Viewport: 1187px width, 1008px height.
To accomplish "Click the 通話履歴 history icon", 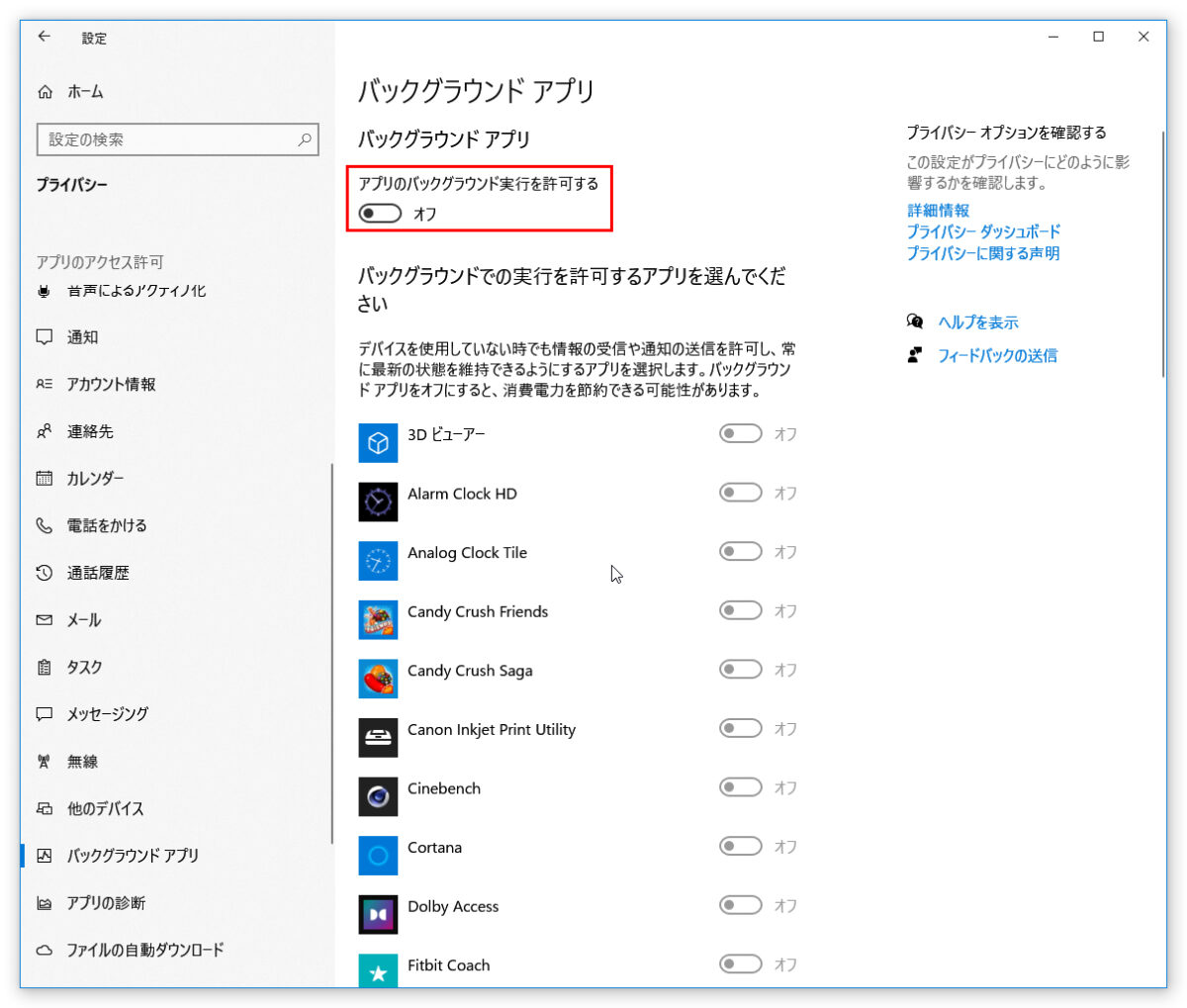I will [x=44, y=573].
